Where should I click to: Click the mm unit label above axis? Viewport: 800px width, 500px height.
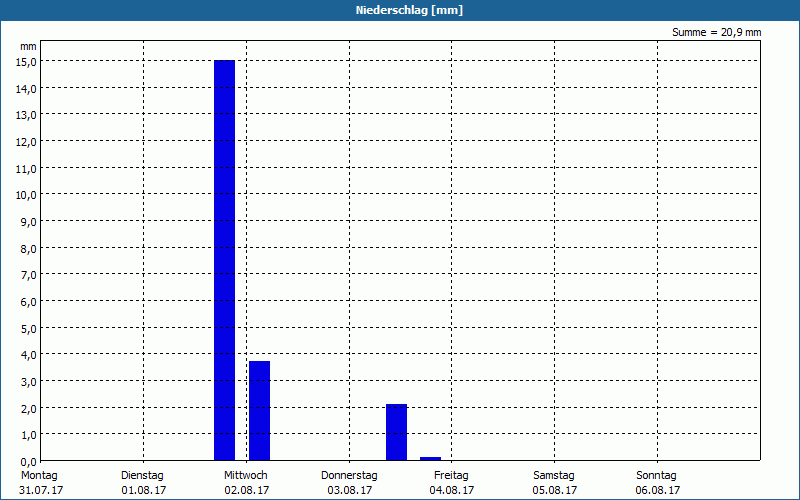(28, 46)
